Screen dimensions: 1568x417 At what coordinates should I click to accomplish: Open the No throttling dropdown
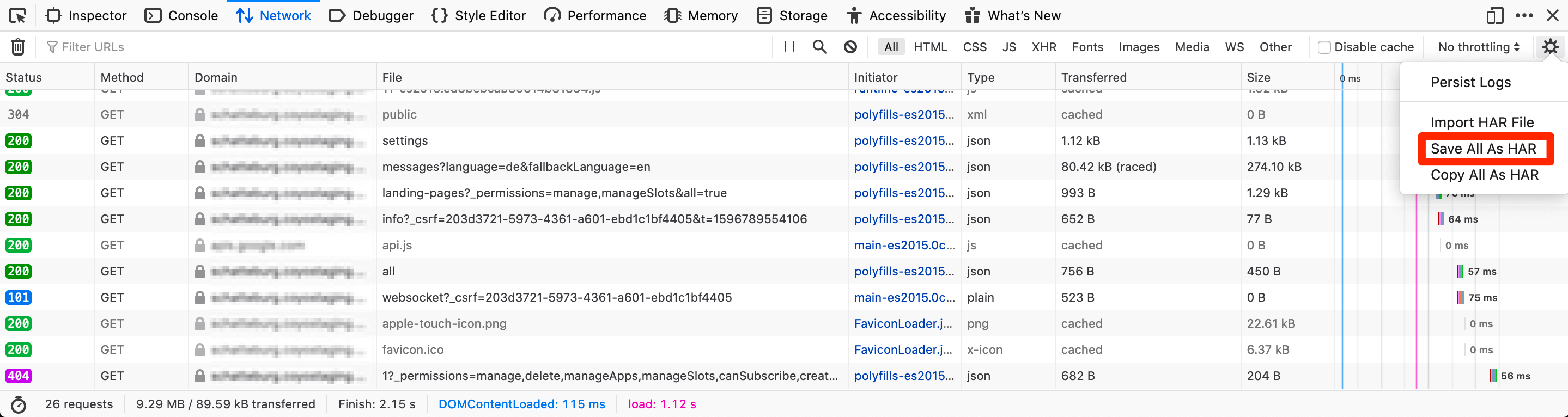coord(1478,47)
